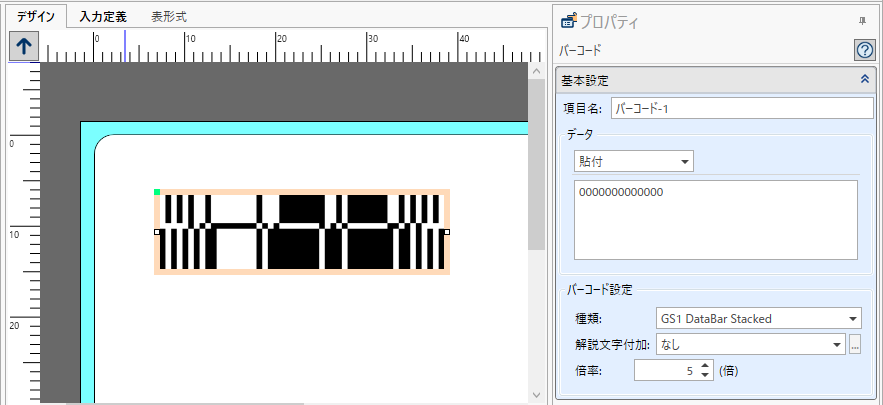Screen dimensions: 883x405
Task: Click the ellipsis button next to 解説文字付加
Action: (855, 344)
